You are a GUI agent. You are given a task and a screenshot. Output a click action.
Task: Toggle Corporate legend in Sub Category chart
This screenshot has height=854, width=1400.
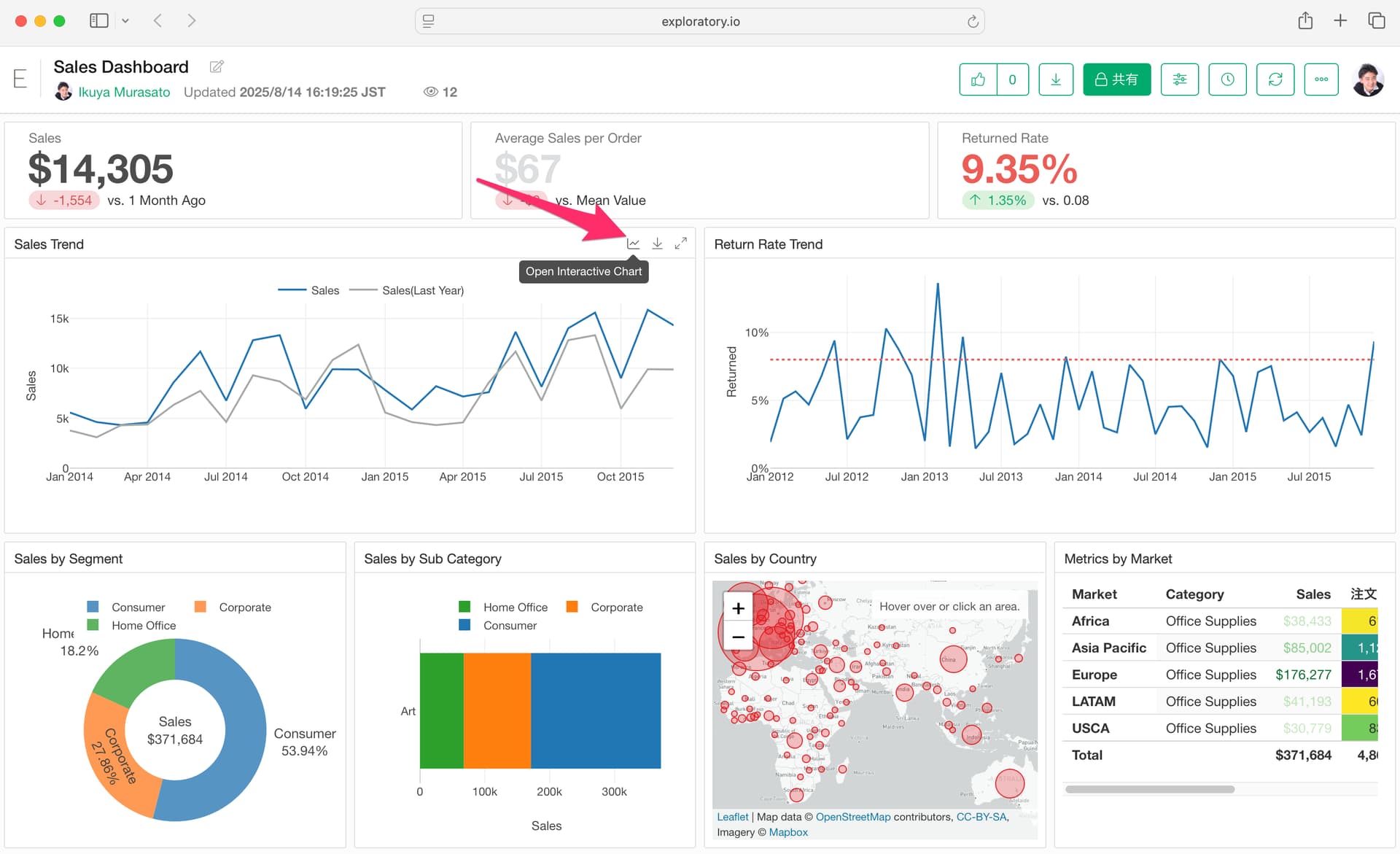click(x=615, y=607)
